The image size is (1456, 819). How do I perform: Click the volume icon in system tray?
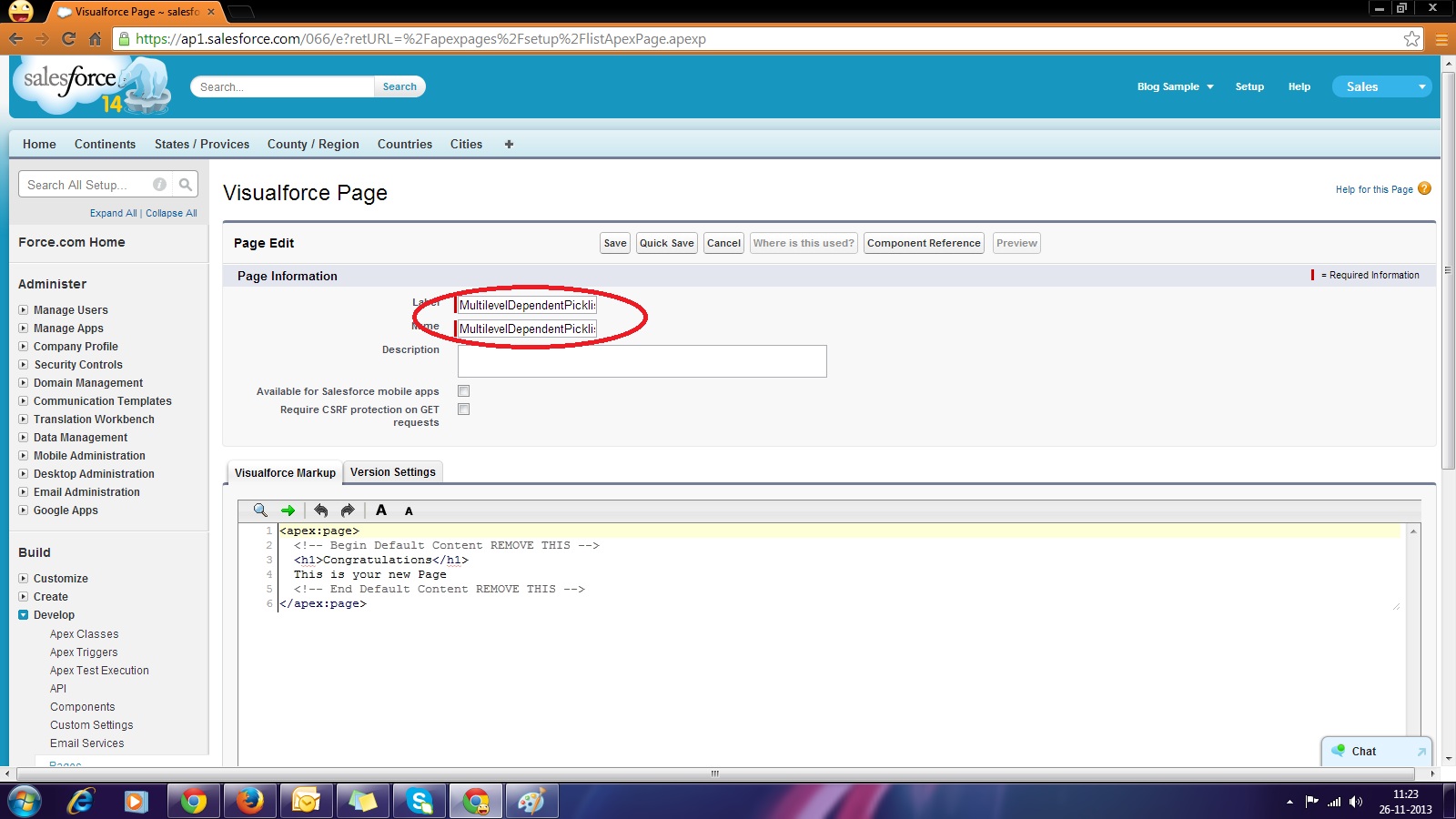click(x=1356, y=802)
